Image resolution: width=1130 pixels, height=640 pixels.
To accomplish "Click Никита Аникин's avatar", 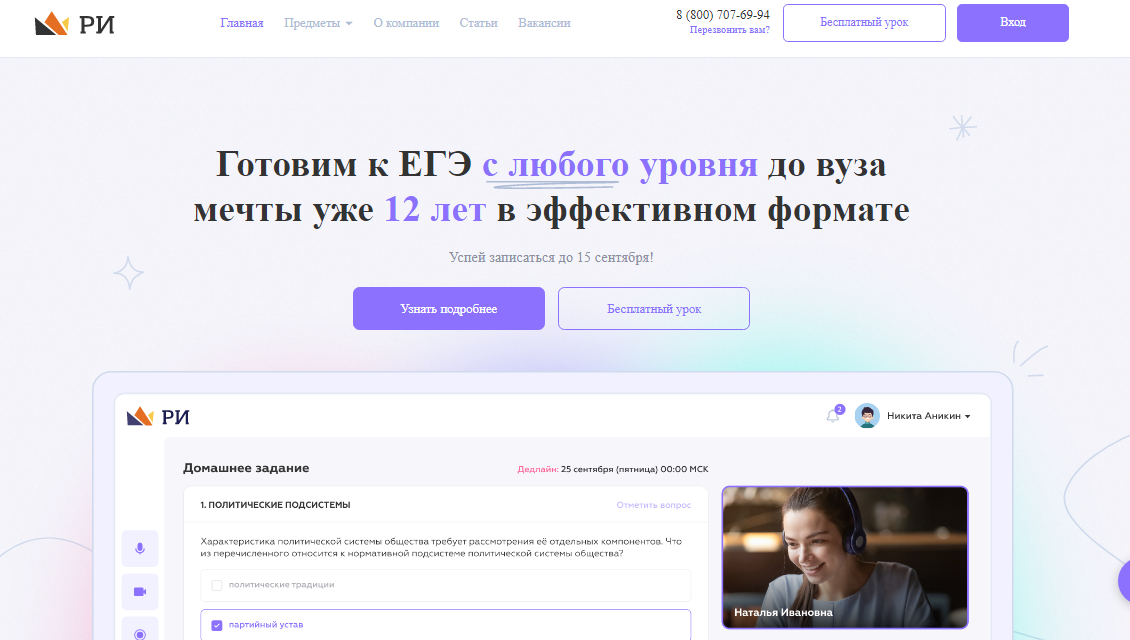I will (x=867, y=416).
